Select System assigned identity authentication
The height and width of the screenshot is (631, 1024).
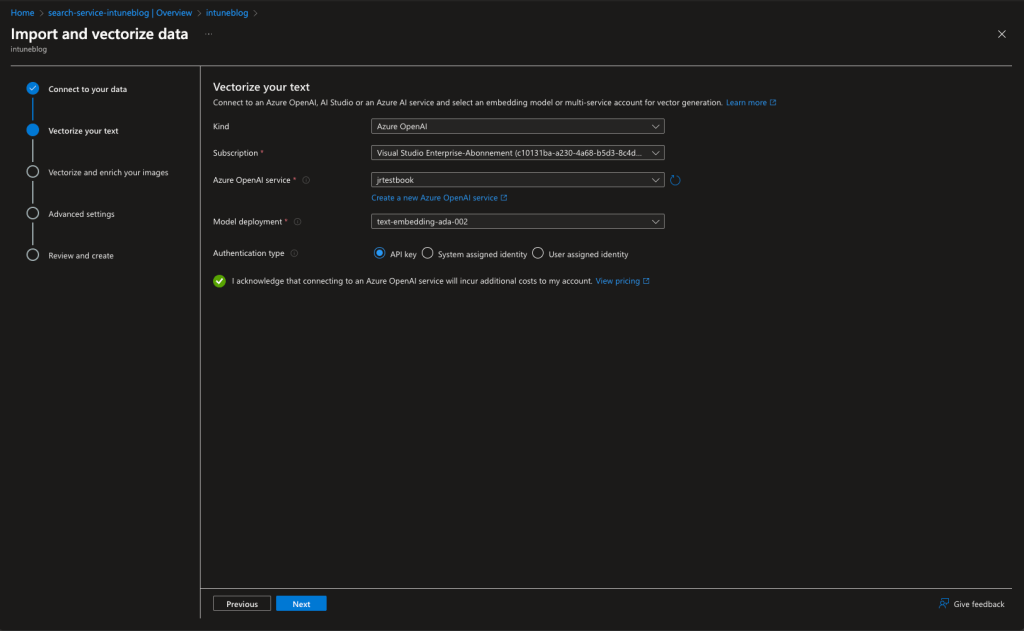[x=428, y=254]
